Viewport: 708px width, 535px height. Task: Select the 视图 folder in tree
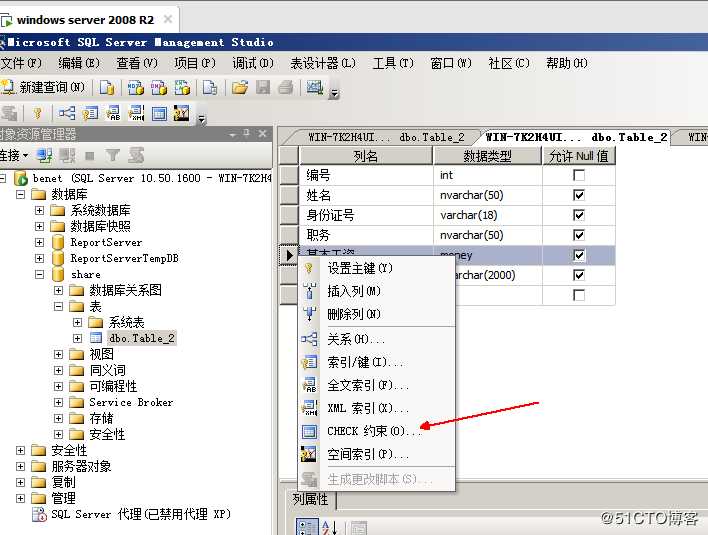tap(102, 354)
